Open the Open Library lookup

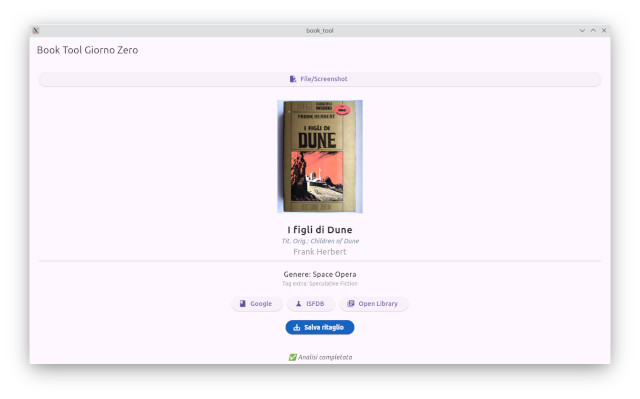[373, 304]
